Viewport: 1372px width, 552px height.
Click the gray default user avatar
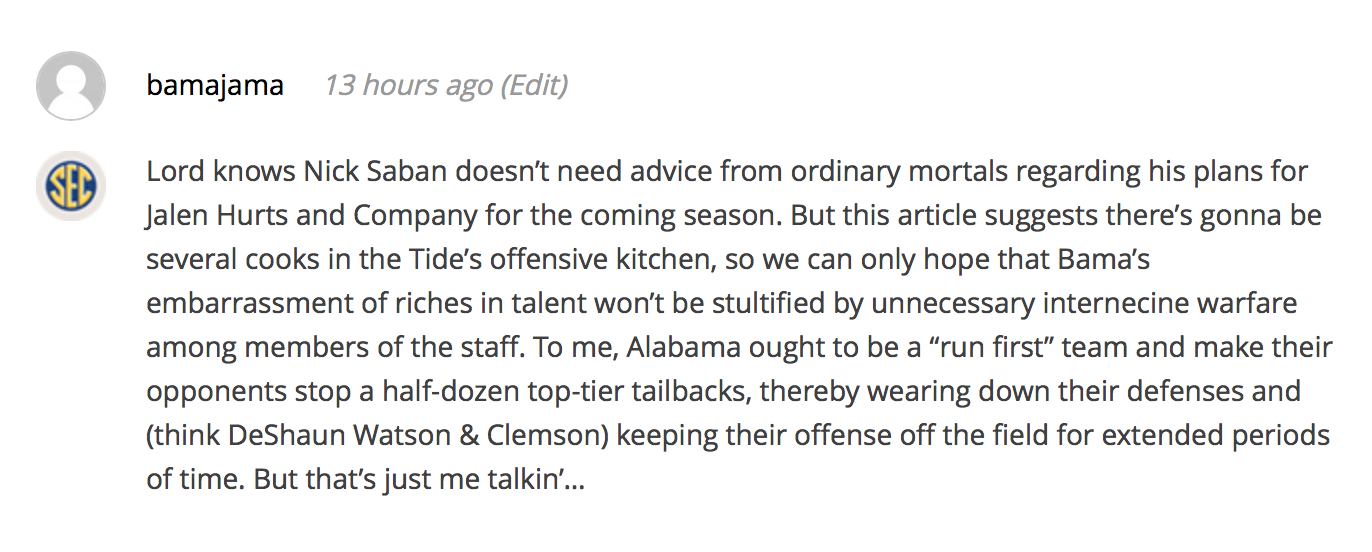pyautogui.click(x=71, y=86)
